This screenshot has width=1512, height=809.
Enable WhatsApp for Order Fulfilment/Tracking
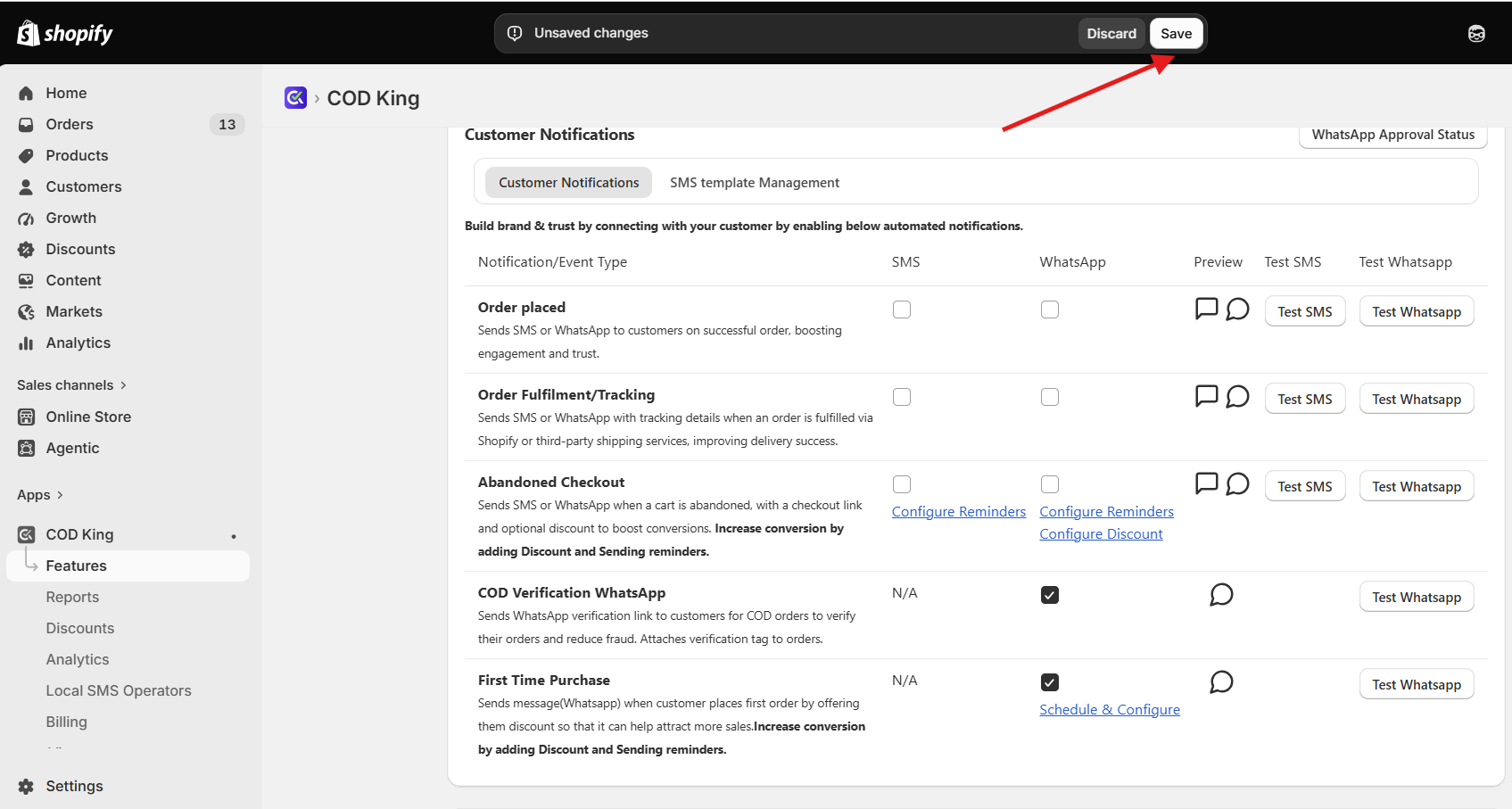pos(1050,397)
